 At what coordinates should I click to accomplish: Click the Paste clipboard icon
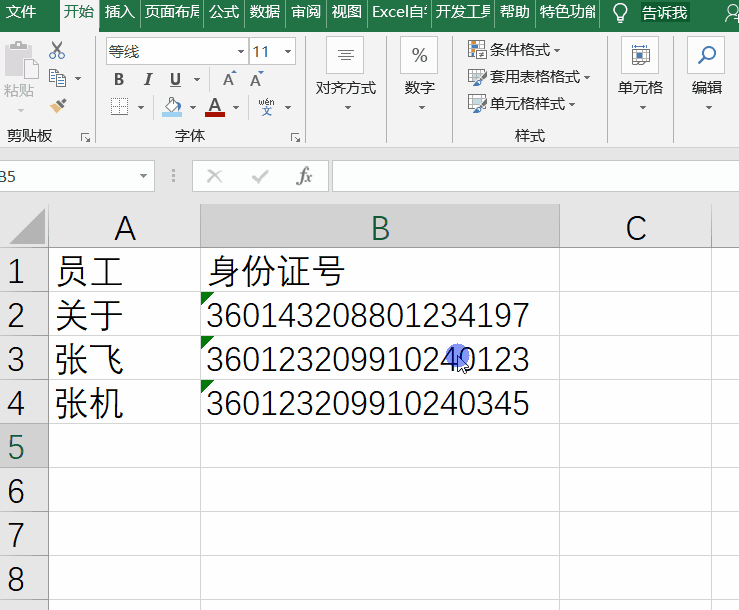20,60
